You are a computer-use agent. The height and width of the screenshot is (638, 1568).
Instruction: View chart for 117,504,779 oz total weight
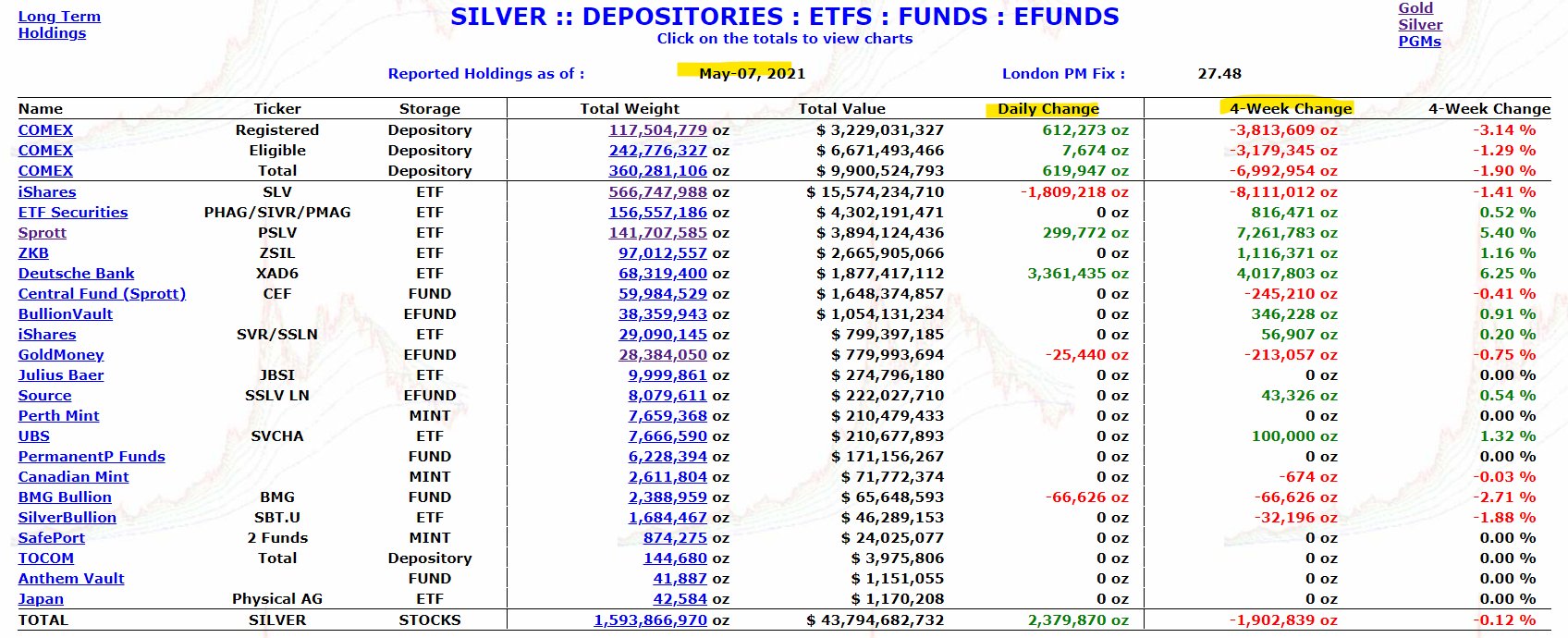point(657,130)
